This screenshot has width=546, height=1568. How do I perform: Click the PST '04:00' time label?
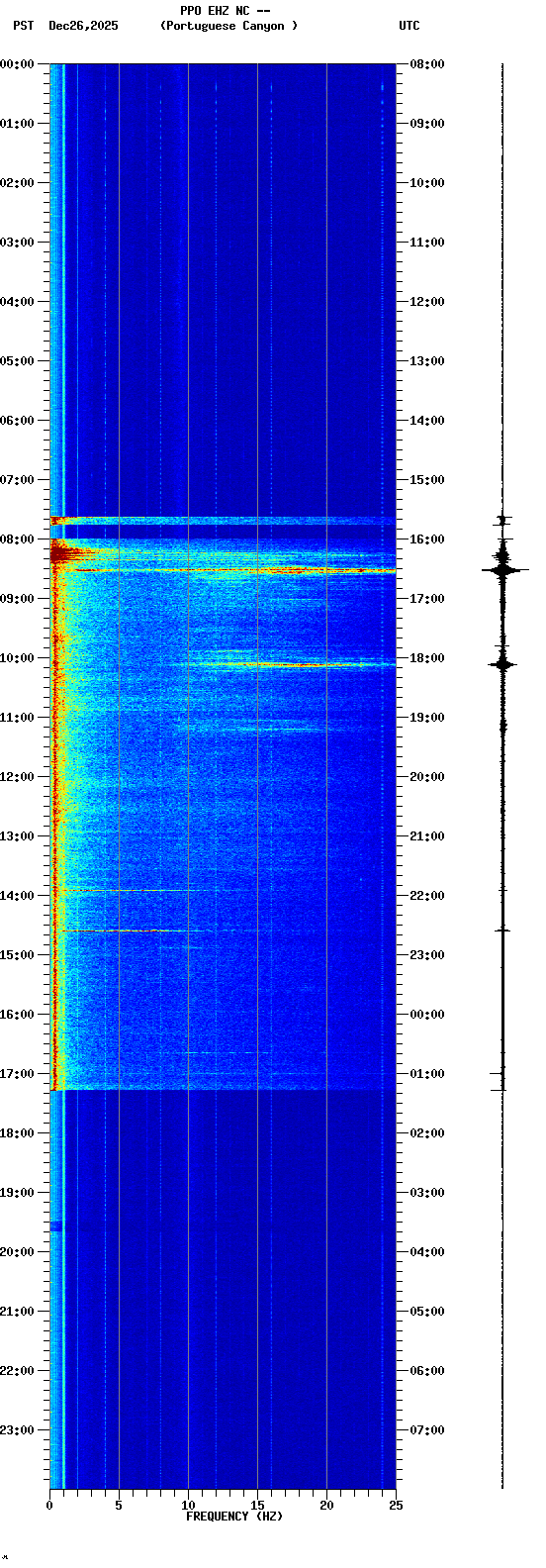17,302
